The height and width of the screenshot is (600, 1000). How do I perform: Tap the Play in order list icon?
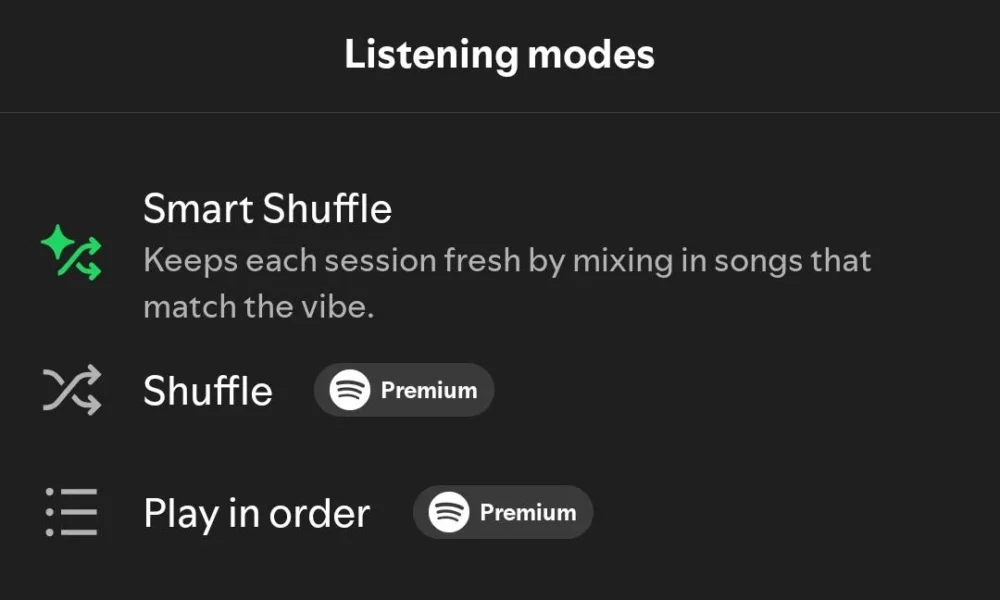point(71,512)
